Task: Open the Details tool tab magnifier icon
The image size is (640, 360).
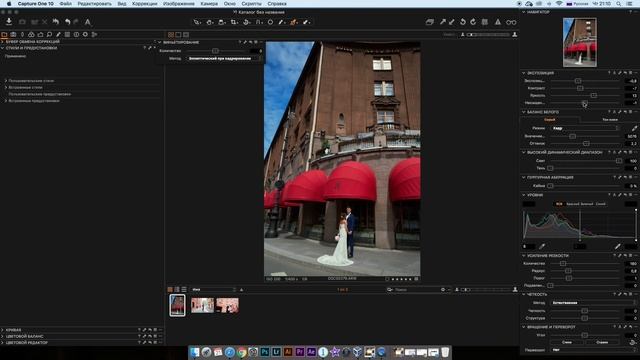Action: pyautogui.click(x=49, y=35)
